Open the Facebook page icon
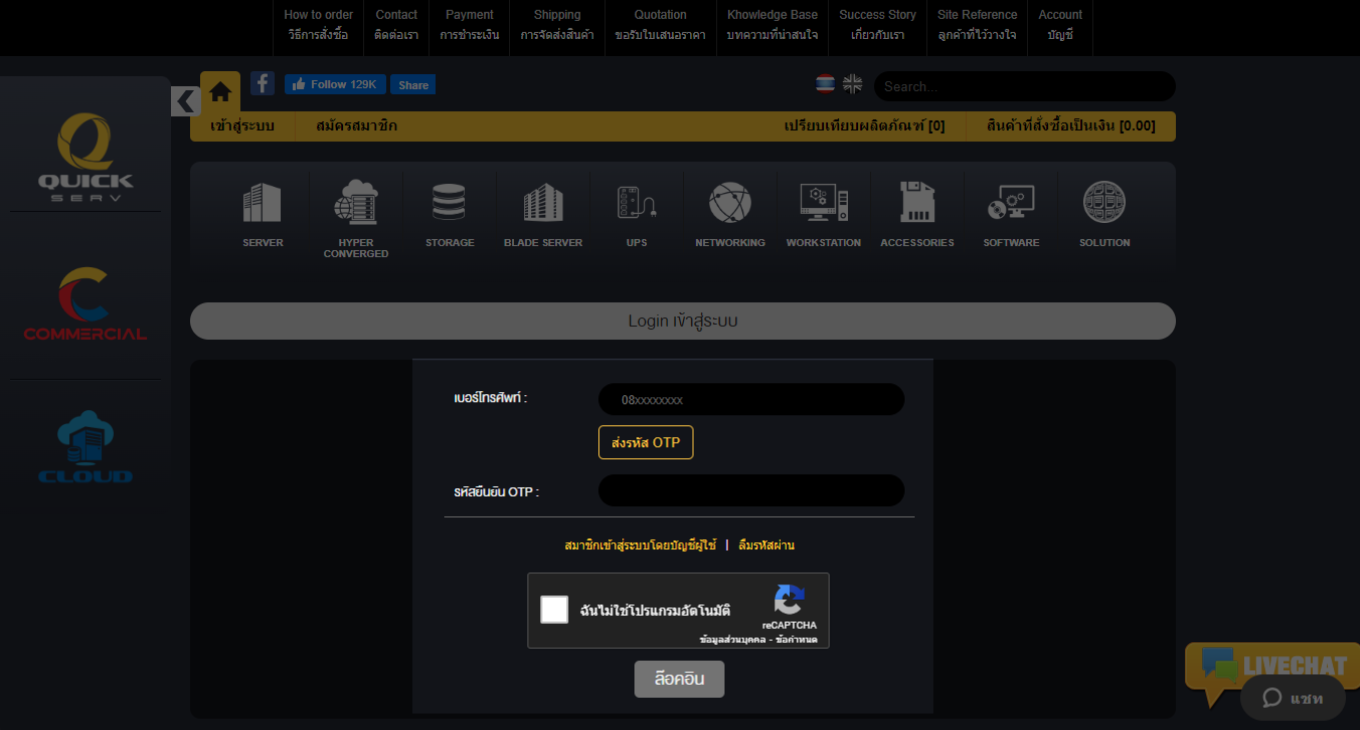Viewport: 1360px width, 730px height. 262,83
